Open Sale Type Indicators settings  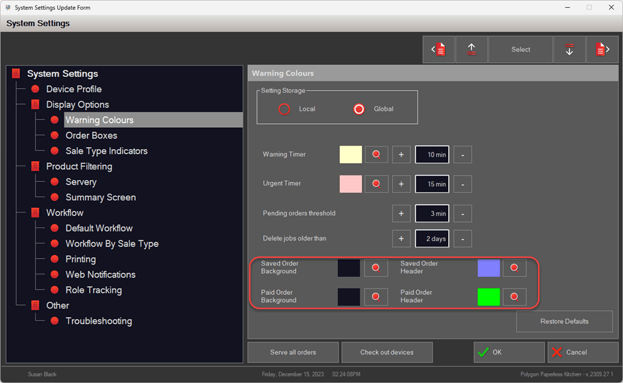[x=106, y=151]
